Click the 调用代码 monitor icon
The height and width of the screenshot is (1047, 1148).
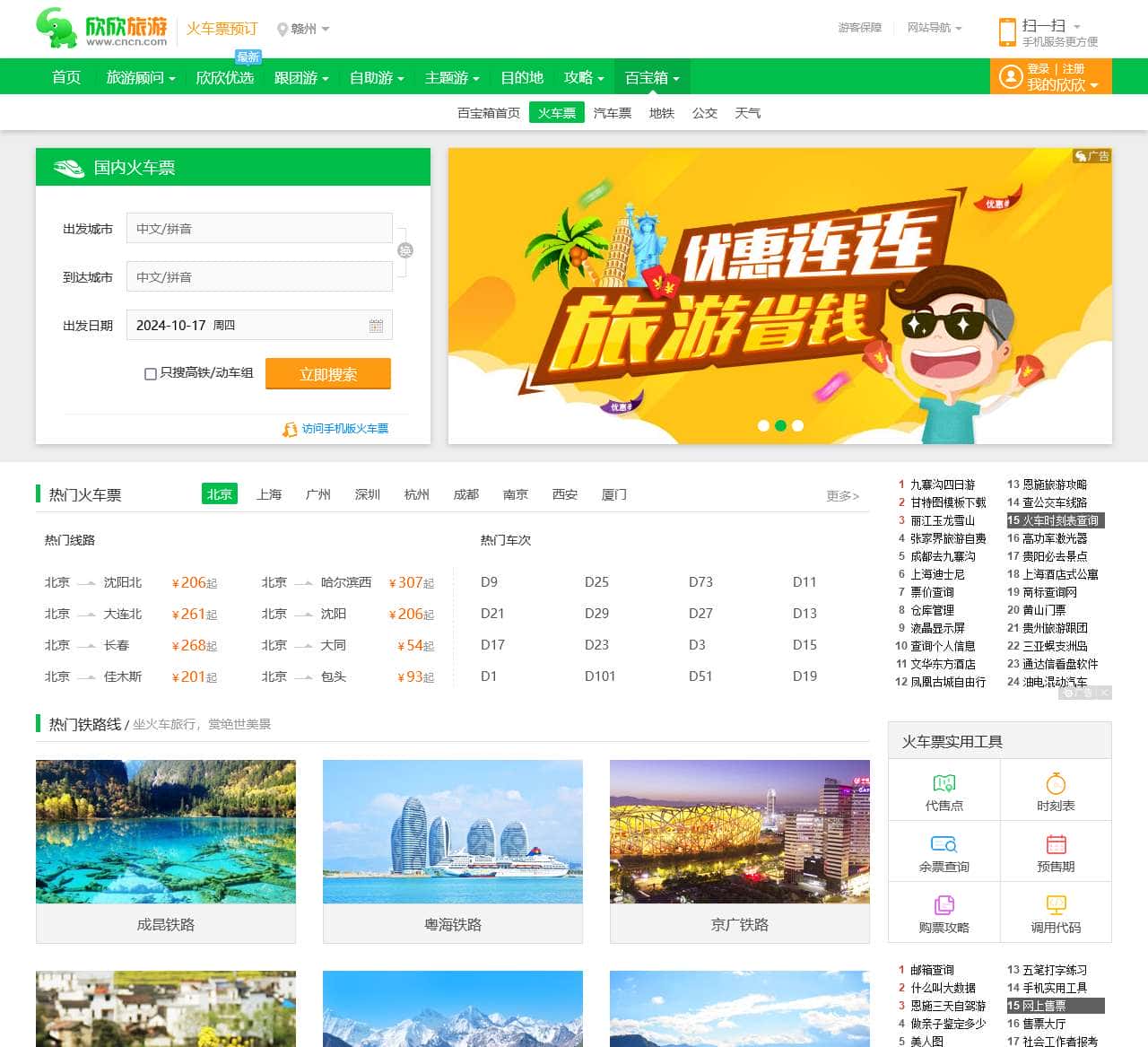[1056, 905]
